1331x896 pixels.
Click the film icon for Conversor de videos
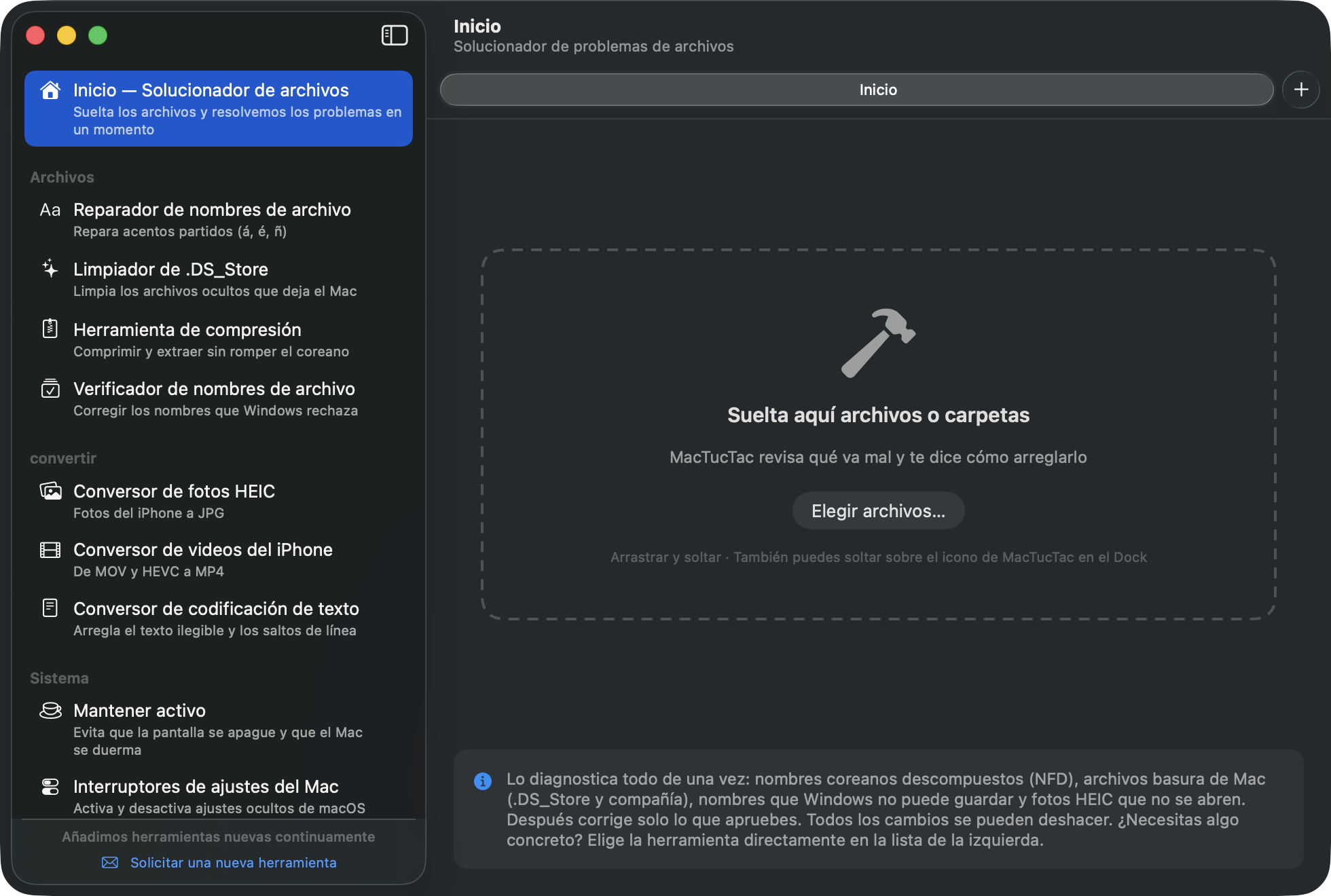click(x=50, y=550)
